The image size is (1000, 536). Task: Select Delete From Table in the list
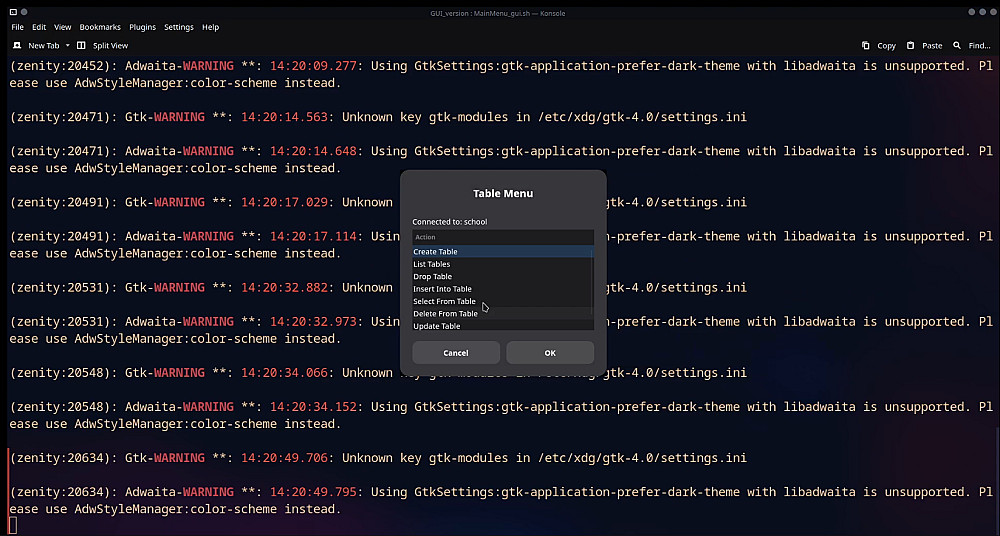pos(503,314)
